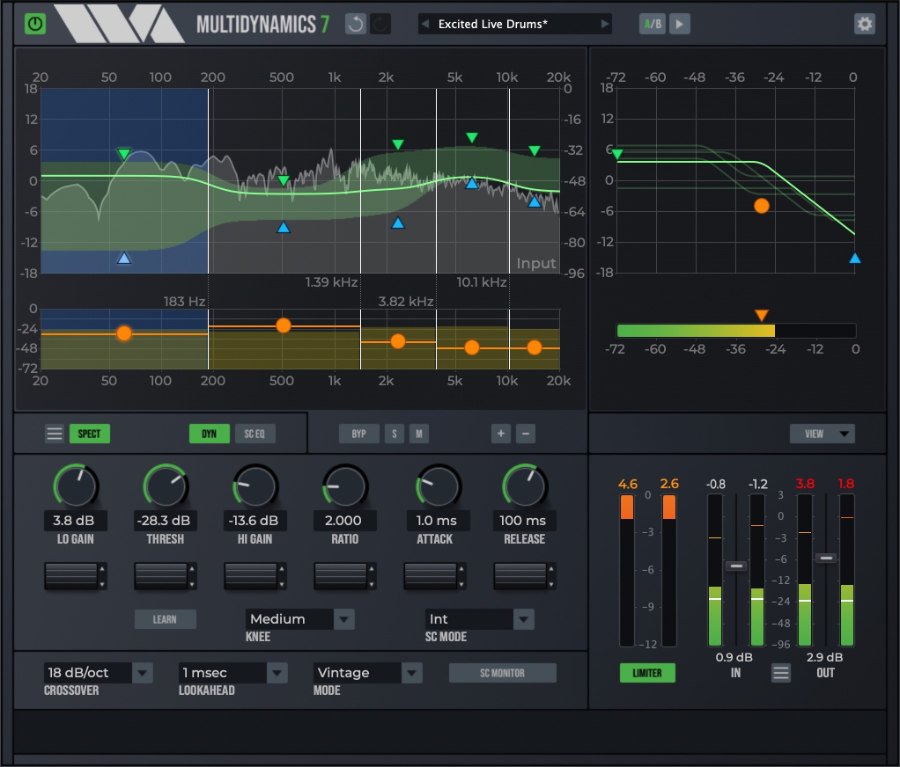The image size is (900, 767).
Task: Open the Excited Live Drums preset field
Action: click(x=513, y=23)
